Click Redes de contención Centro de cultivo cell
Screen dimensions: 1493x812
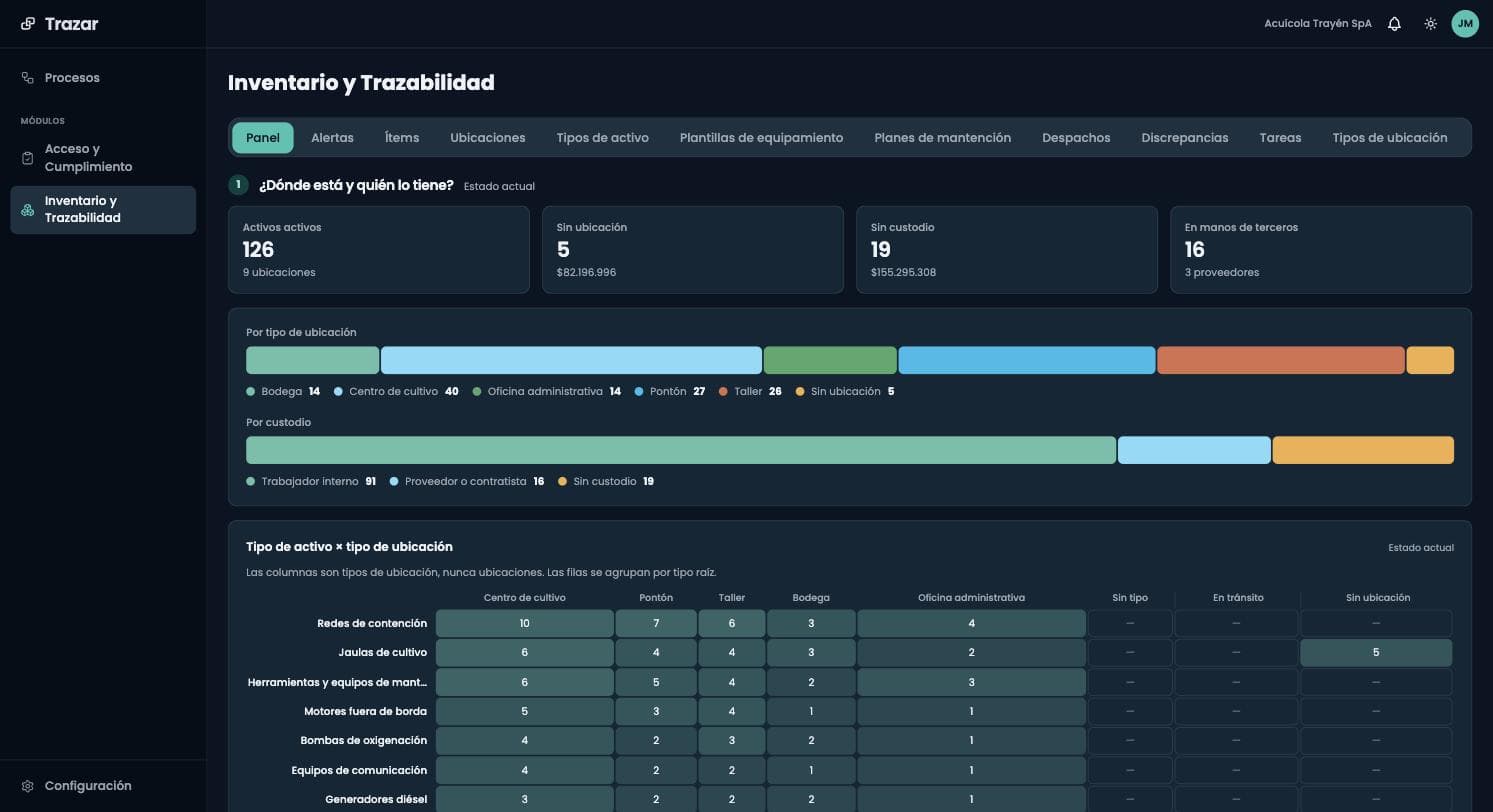(525, 624)
